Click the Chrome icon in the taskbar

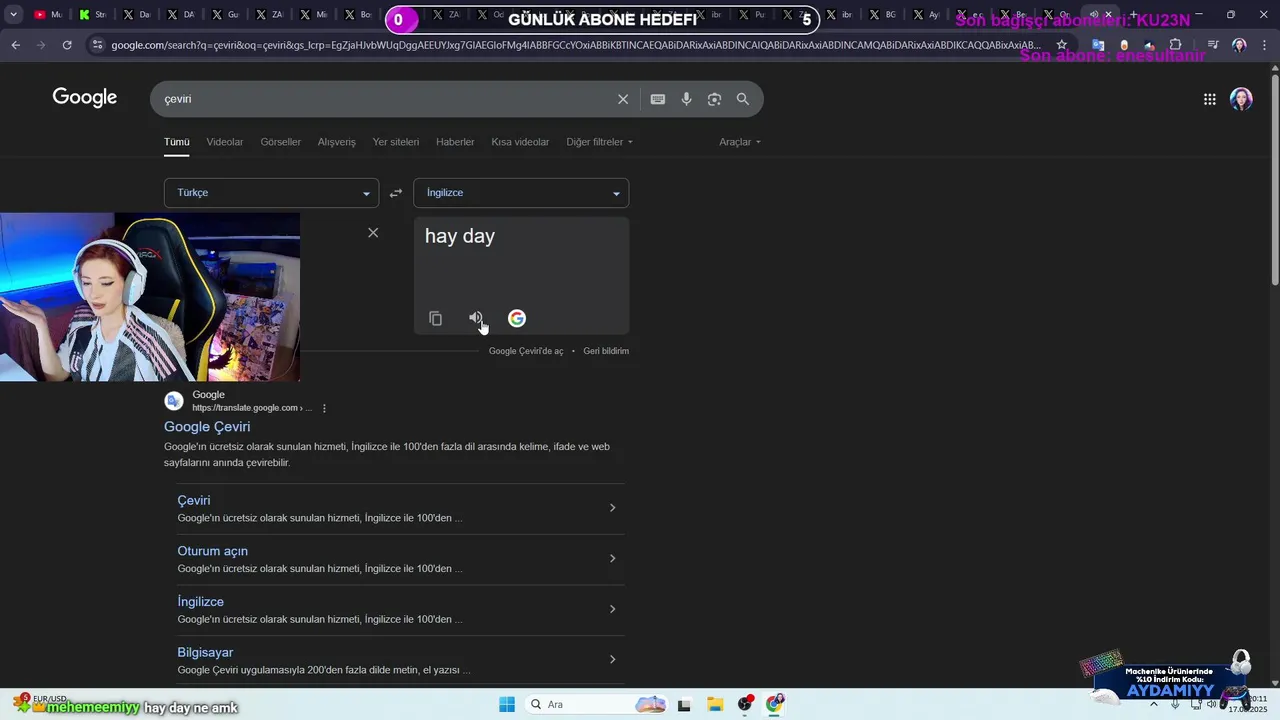coord(775,704)
